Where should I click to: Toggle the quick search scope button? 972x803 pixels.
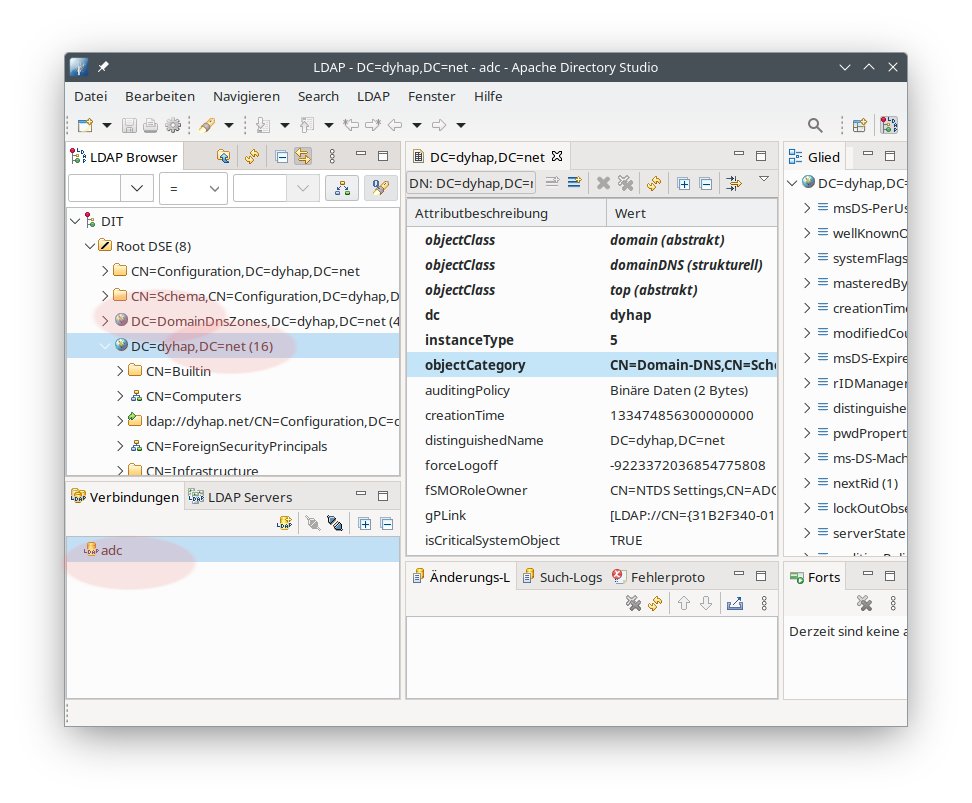[x=342, y=188]
